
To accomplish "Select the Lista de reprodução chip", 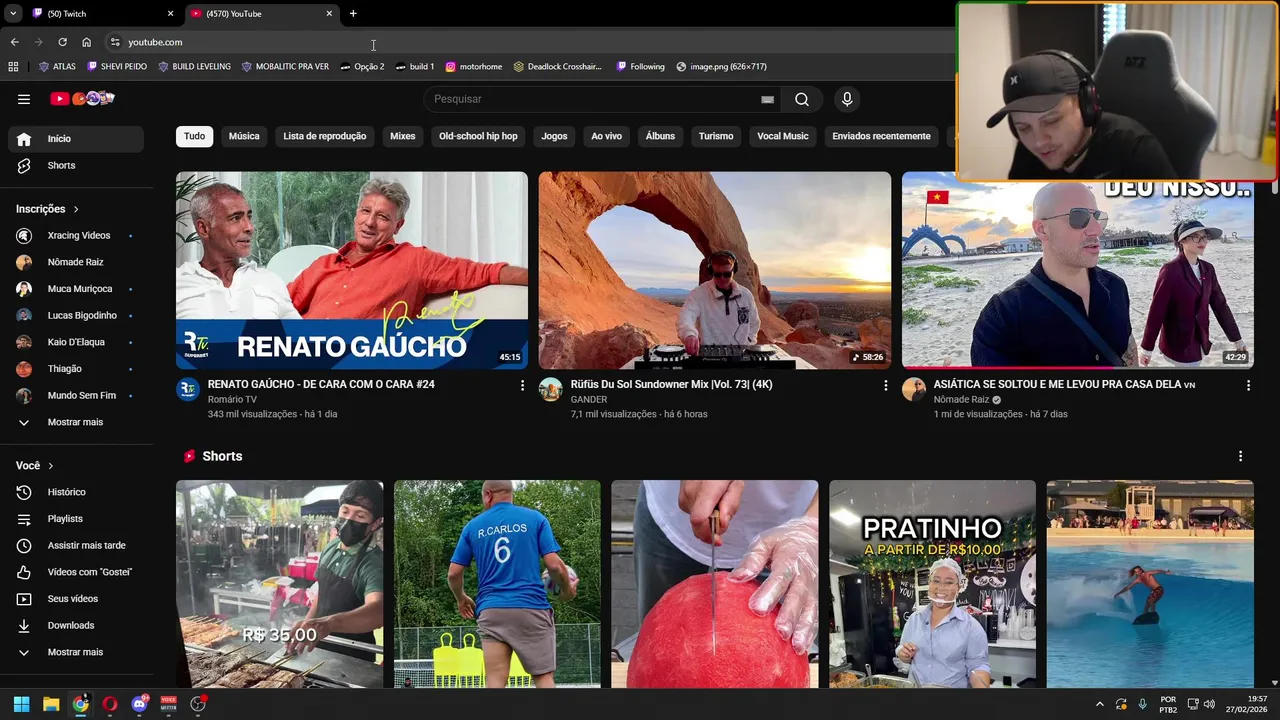I will click(325, 136).
